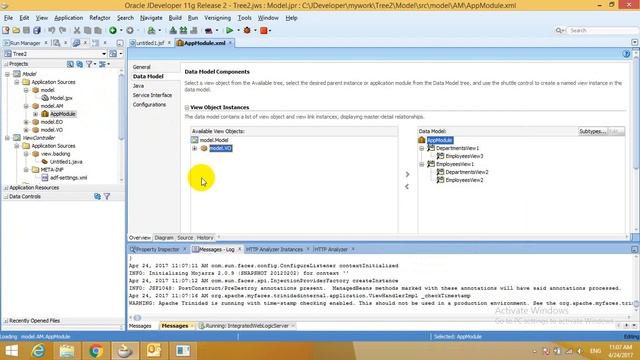Click the Copy toolbar icon
The height and width of the screenshot is (360, 640).
pos(87,30)
